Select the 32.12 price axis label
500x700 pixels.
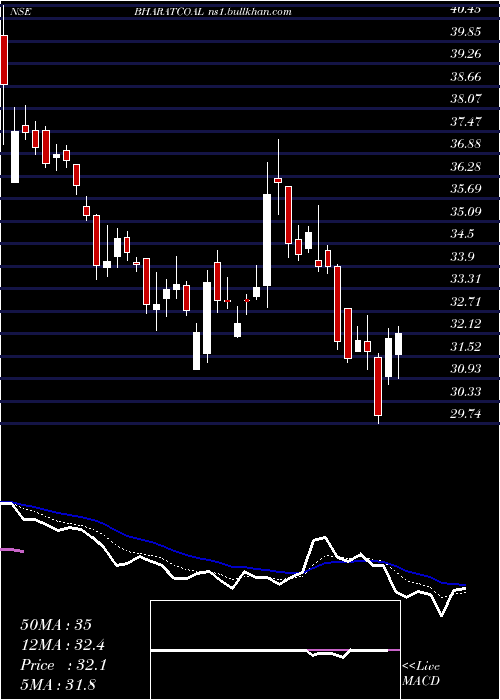[x=466, y=324]
